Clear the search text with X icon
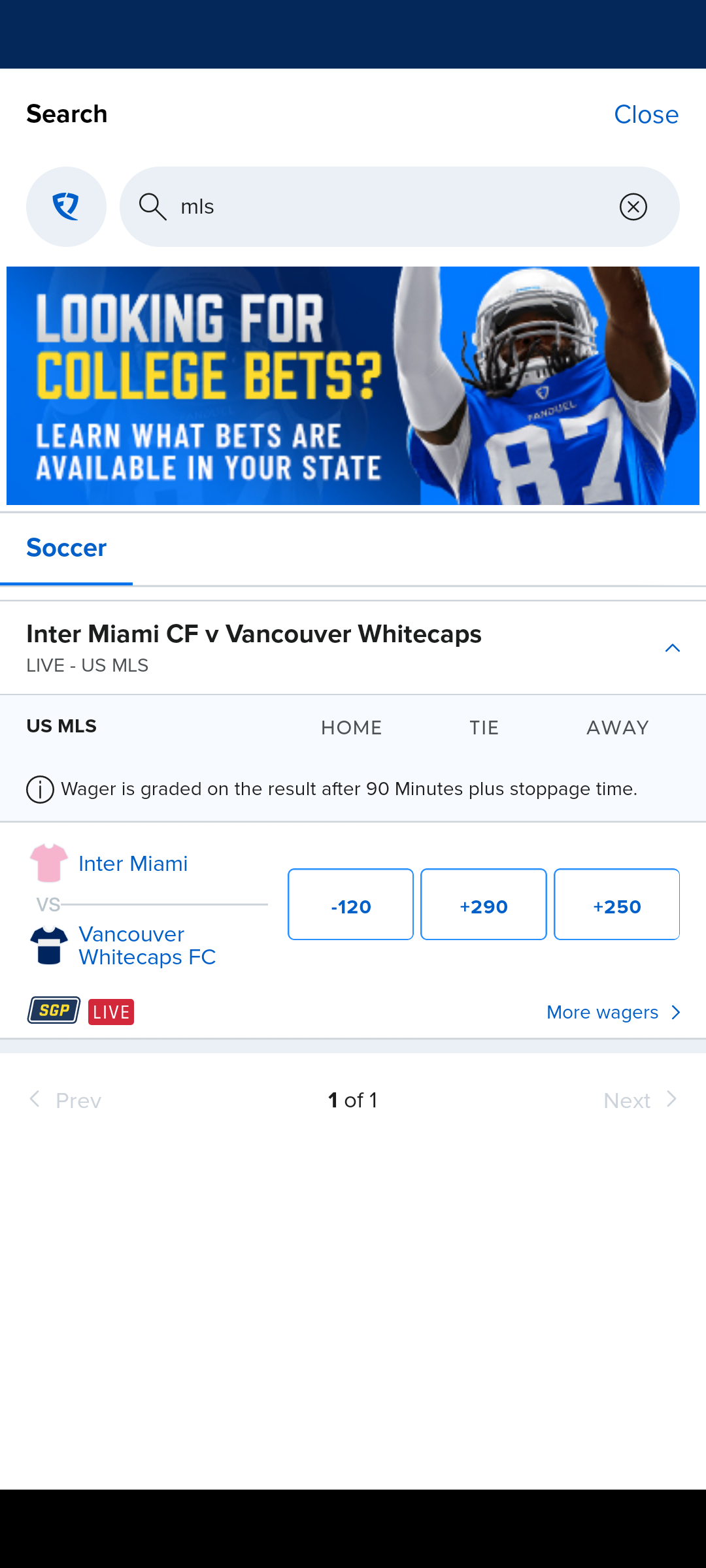 tap(633, 207)
